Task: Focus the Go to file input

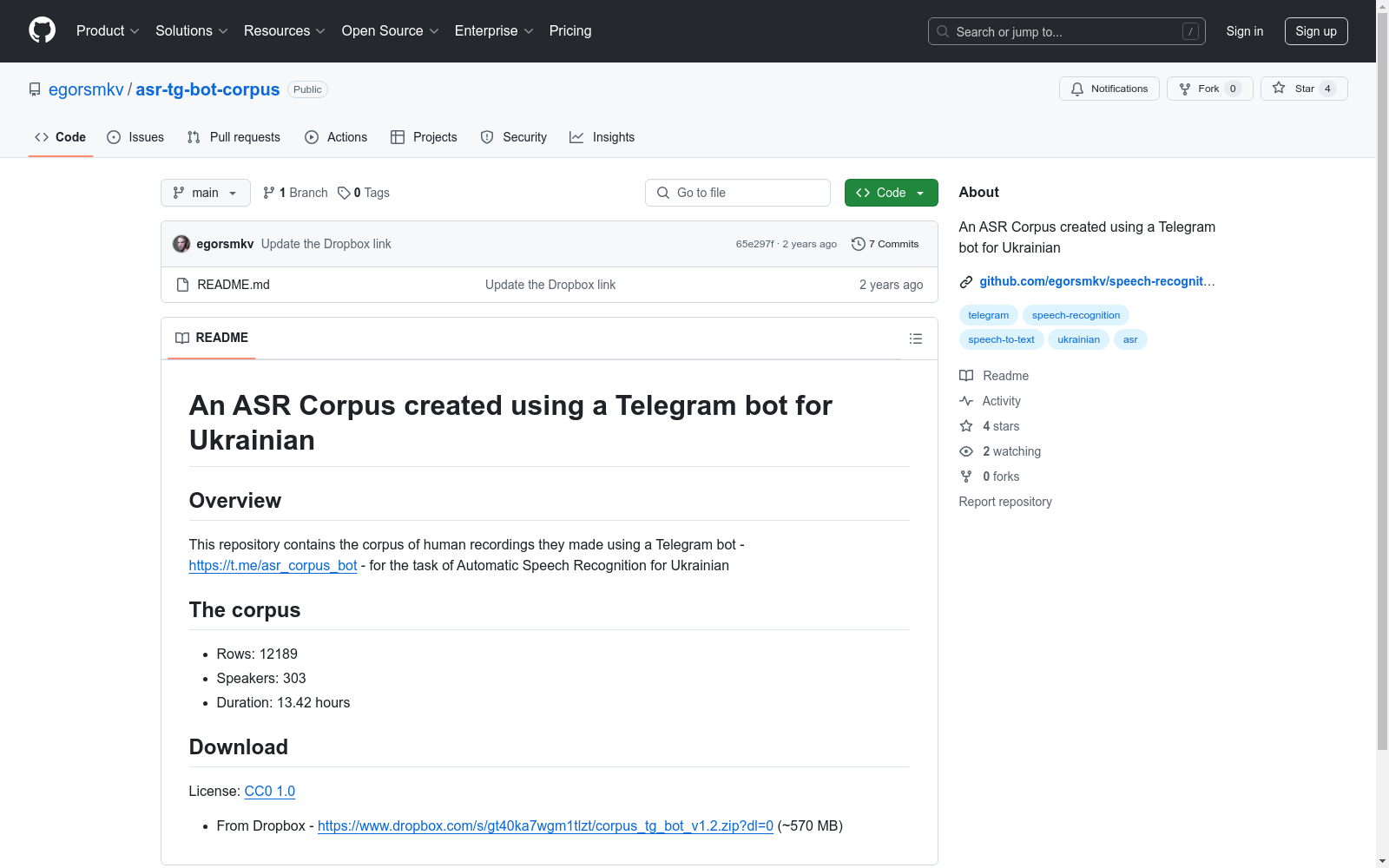Action: [738, 193]
